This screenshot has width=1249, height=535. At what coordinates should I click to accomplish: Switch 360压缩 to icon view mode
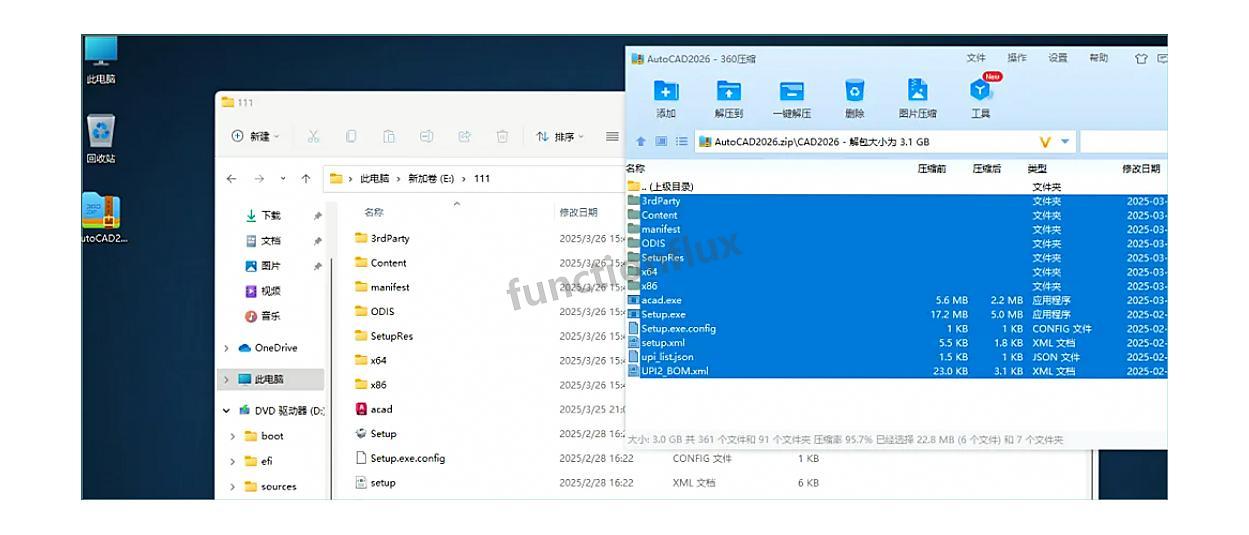tap(661, 142)
